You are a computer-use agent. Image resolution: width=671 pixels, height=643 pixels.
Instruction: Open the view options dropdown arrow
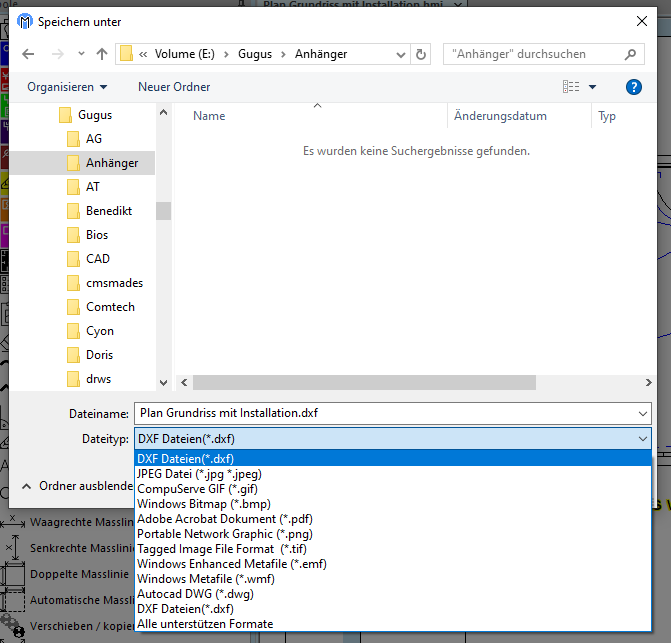pyautogui.click(x=593, y=87)
